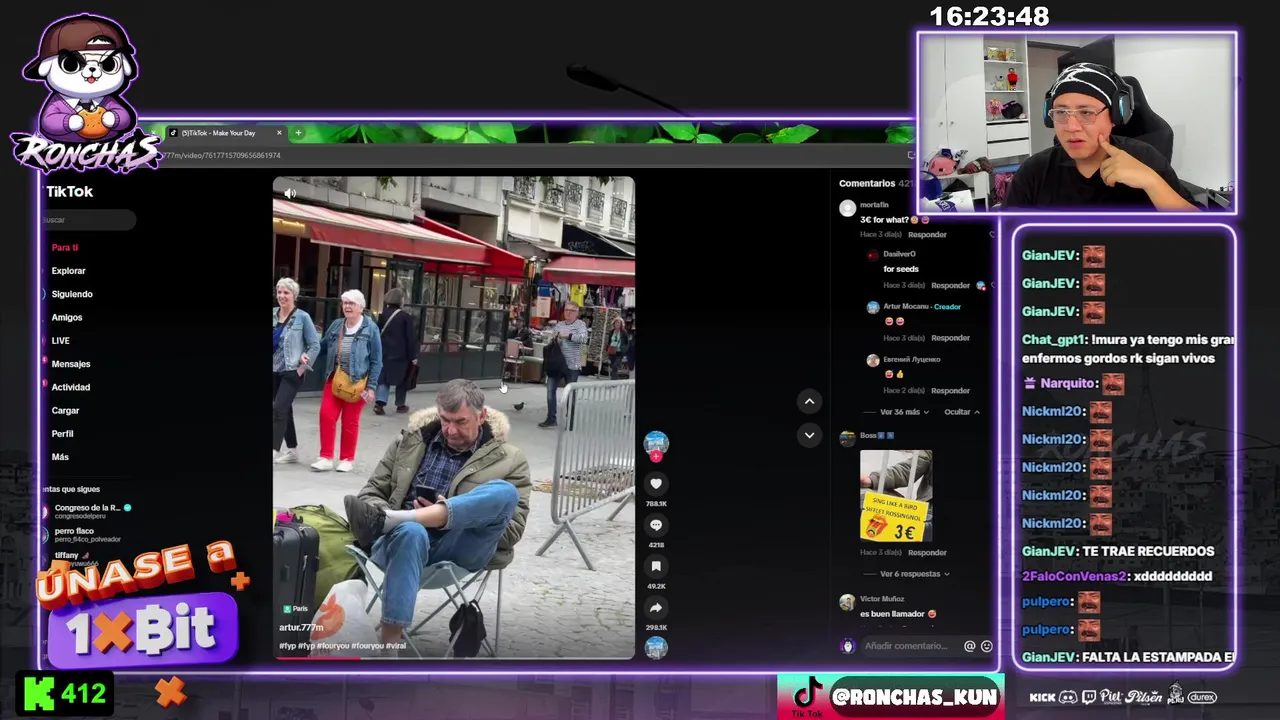Share the video using arrow icon
This screenshot has width=1280, height=720.
tap(656, 607)
